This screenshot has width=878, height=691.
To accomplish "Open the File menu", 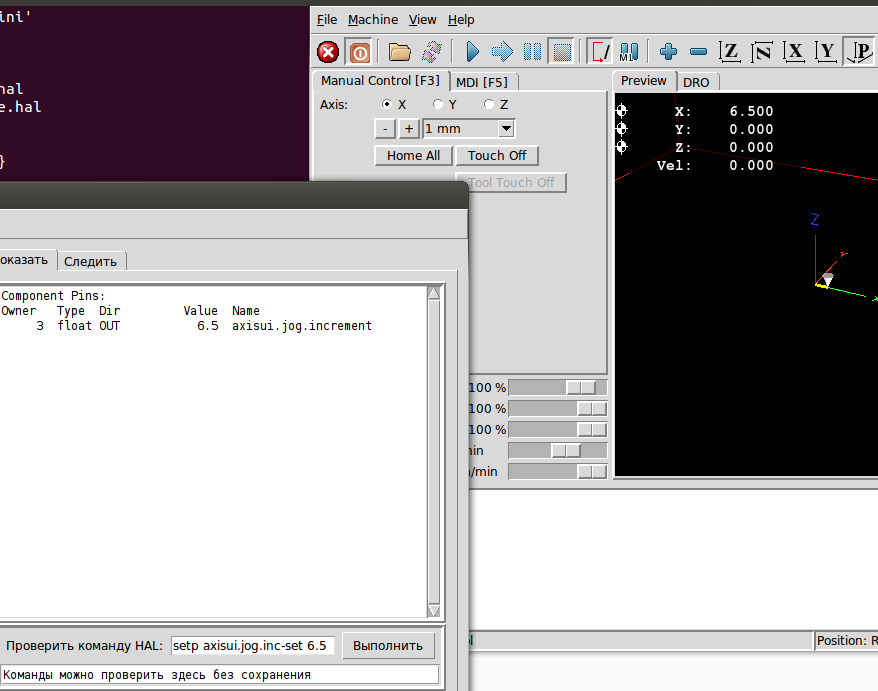I will (x=327, y=20).
